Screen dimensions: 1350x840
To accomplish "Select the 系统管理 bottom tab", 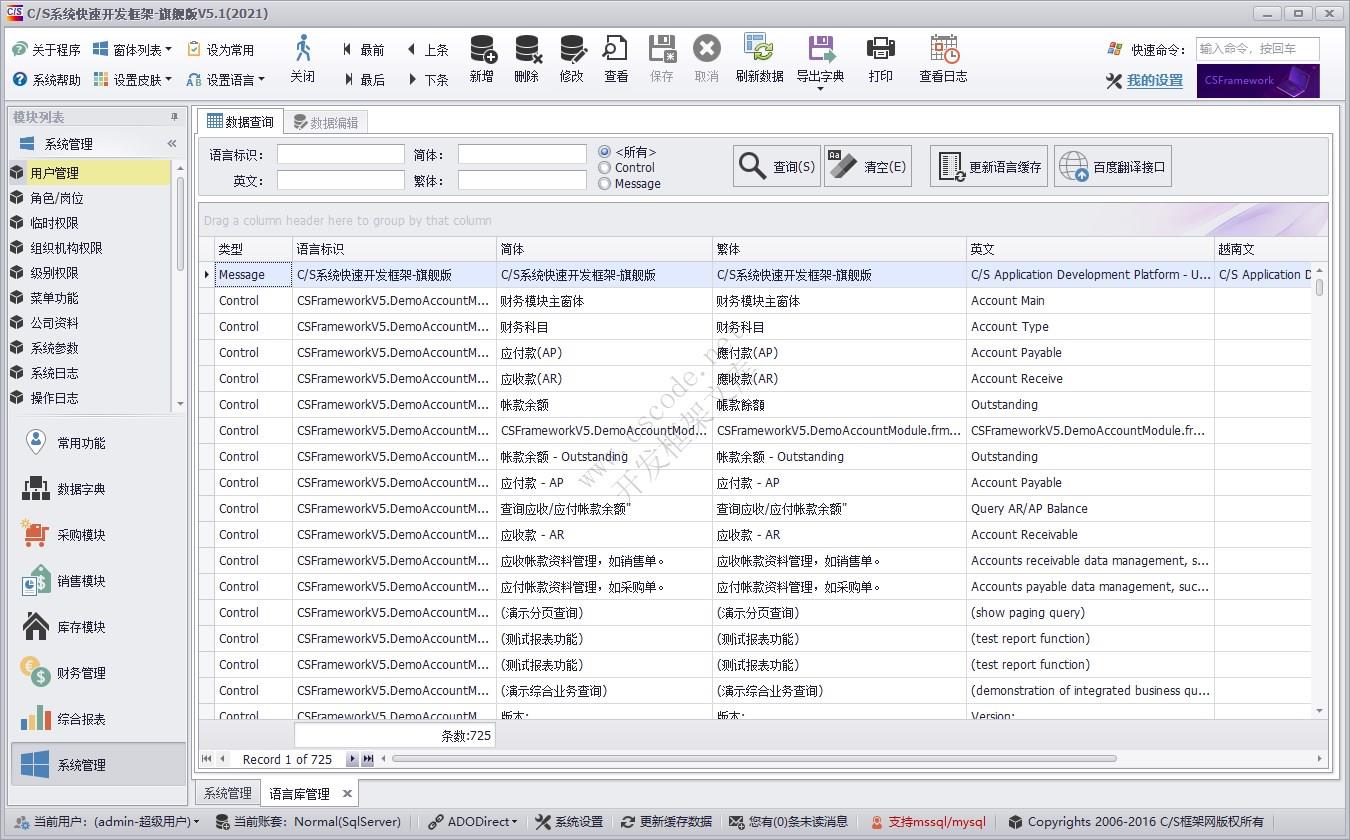I will click(x=226, y=792).
